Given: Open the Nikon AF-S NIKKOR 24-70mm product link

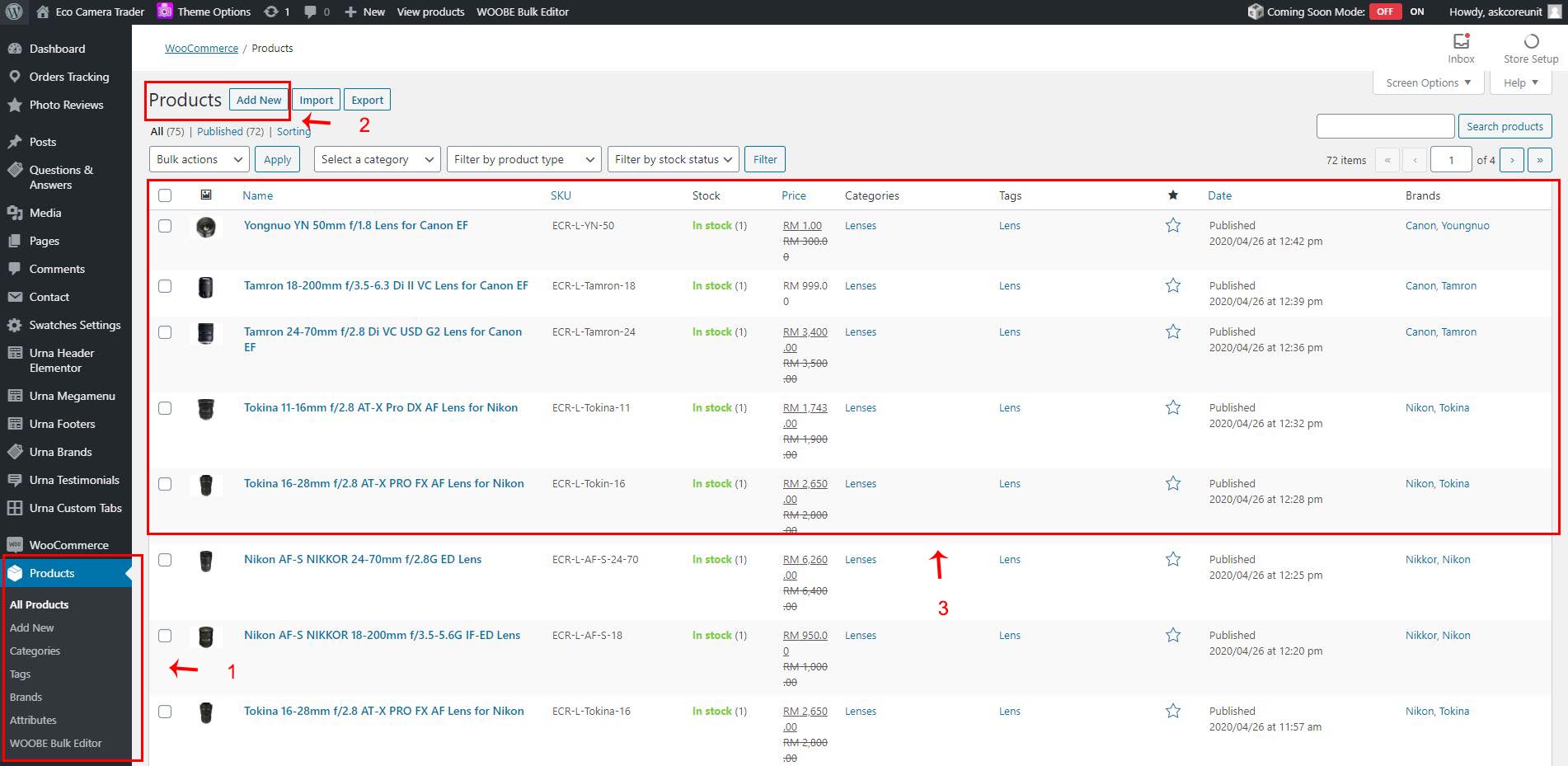Looking at the screenshot, I should (x=363, y=559).
